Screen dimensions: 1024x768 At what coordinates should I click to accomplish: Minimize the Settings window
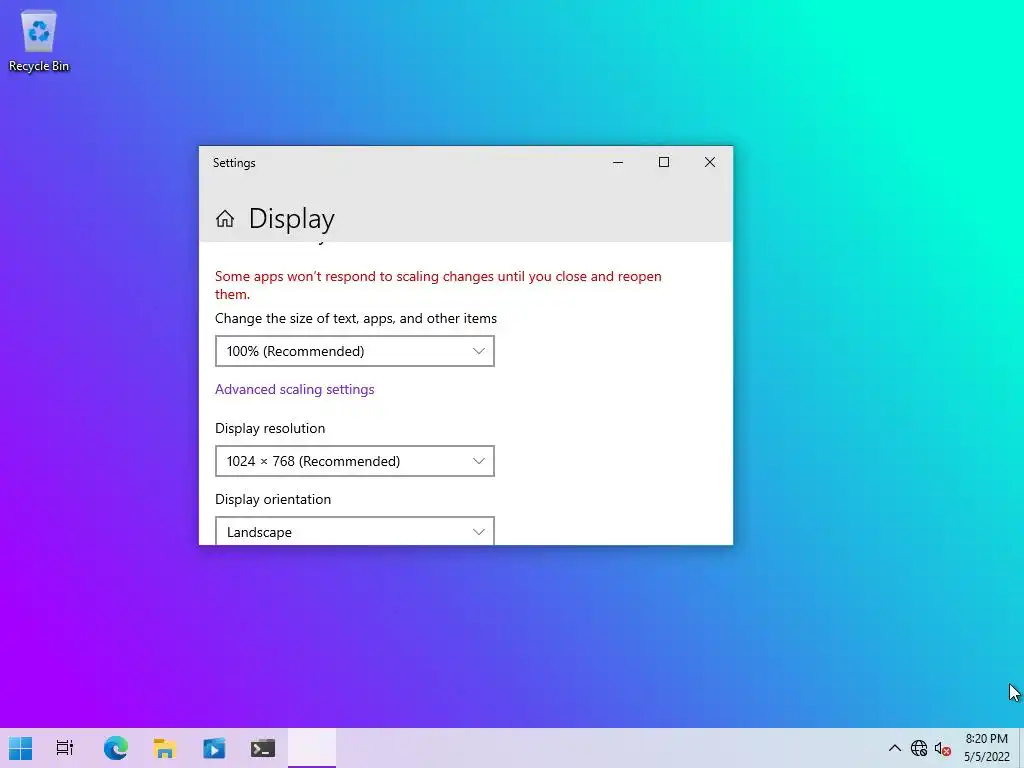click(618, 163)
